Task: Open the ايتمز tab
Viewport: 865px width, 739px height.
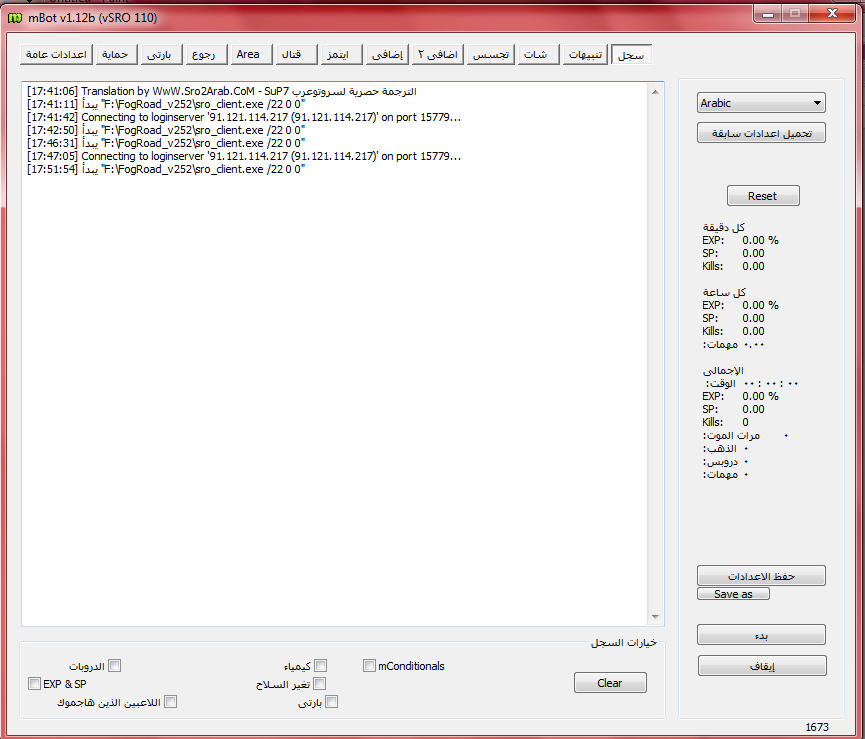Action: [341, 55]
